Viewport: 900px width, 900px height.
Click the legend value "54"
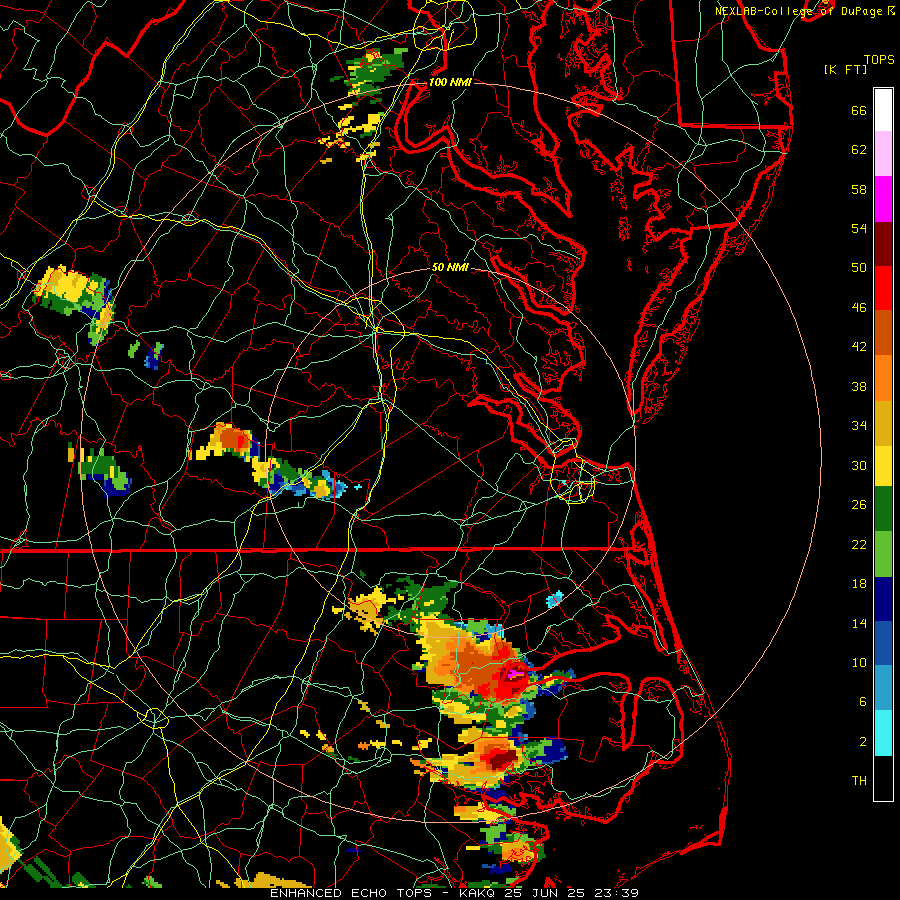859,228
